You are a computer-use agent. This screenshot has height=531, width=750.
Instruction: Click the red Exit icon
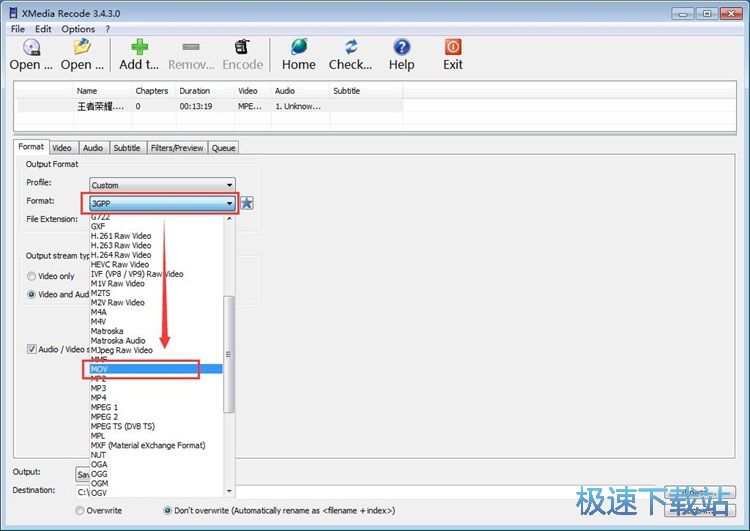(453, 47)
